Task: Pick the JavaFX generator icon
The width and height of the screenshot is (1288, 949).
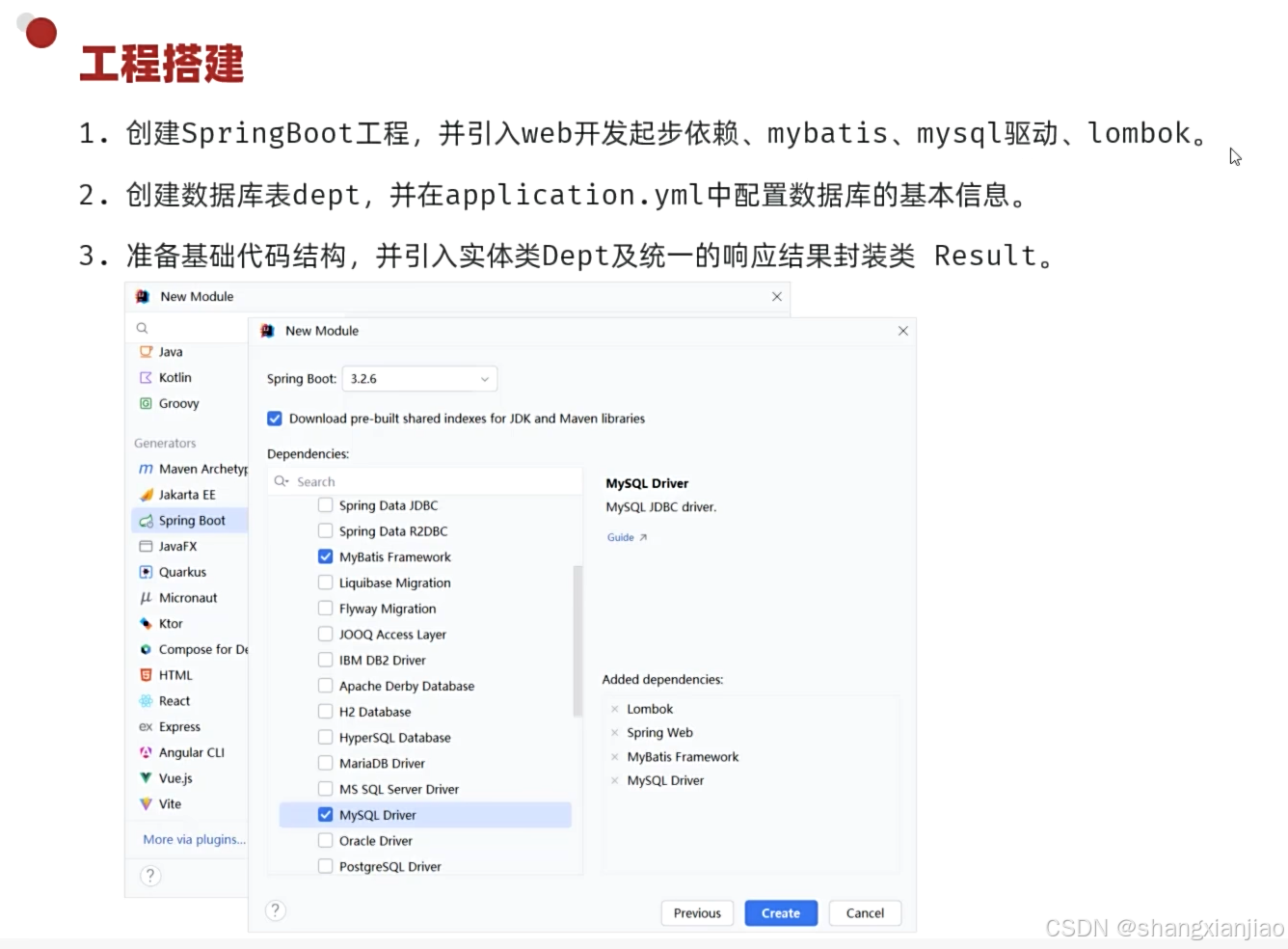Action: [x=146, y=546]
